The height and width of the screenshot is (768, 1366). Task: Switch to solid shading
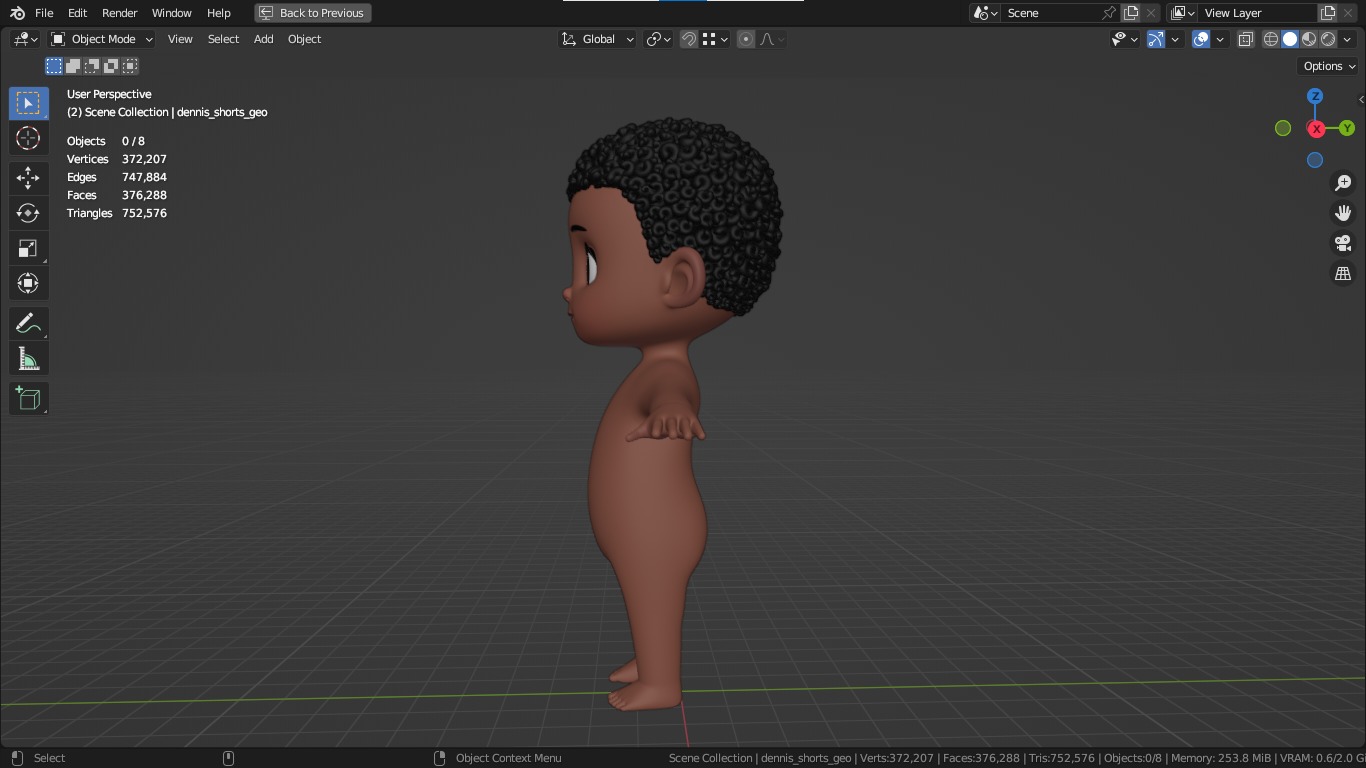click(1290, 39)
